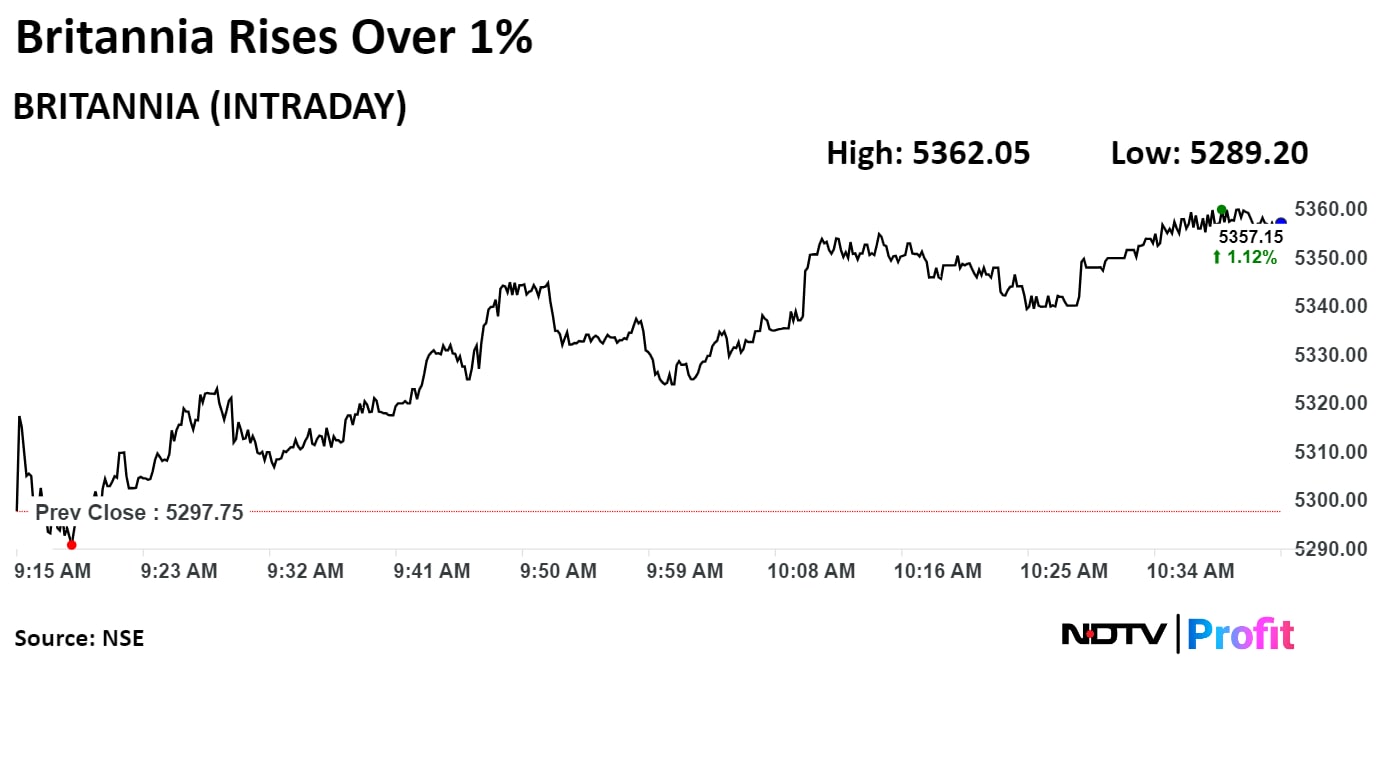
Task: Click the Prev Close : 5297.75 label
Action: (139, 512)
